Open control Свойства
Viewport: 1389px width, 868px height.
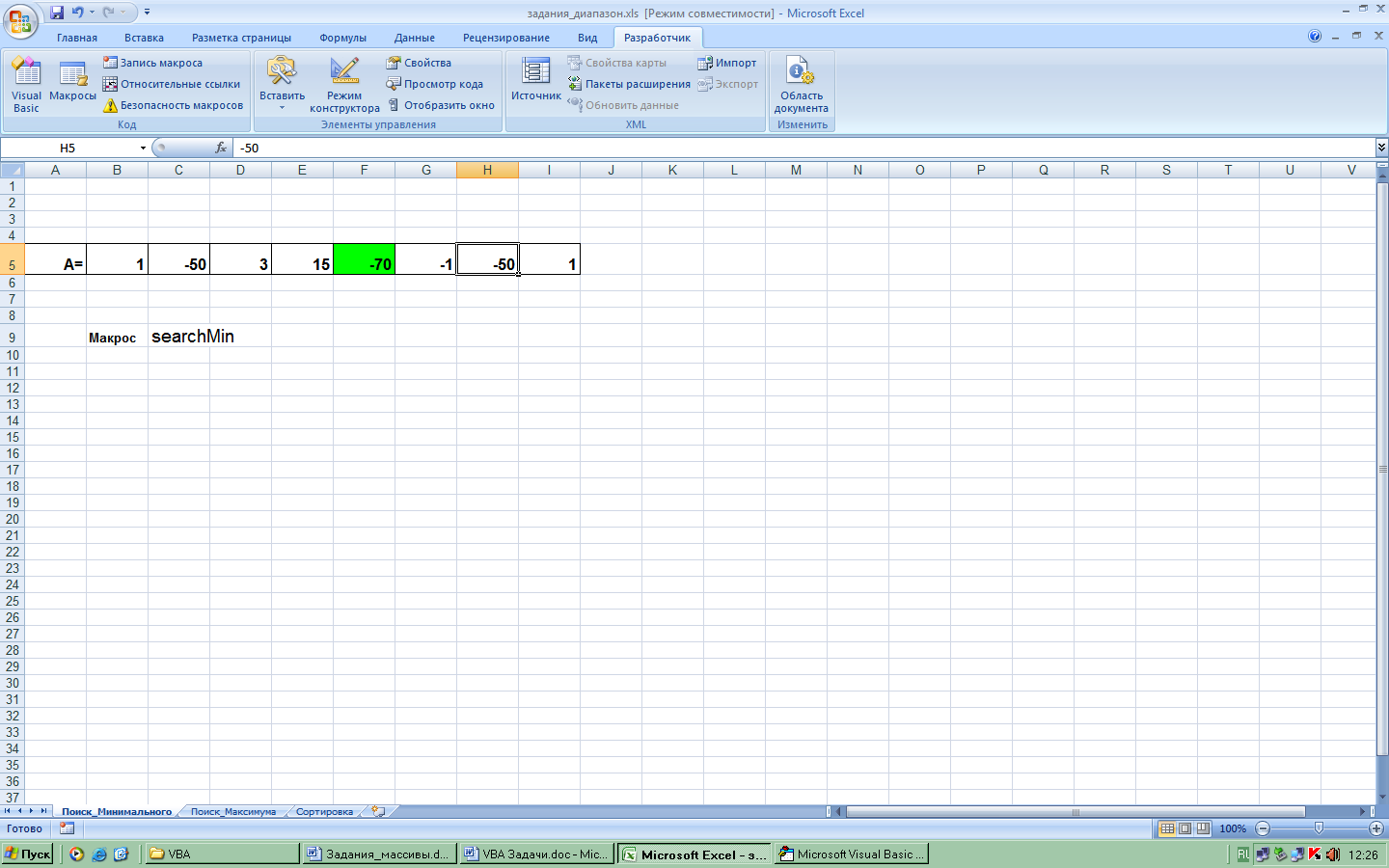(419, 63)
